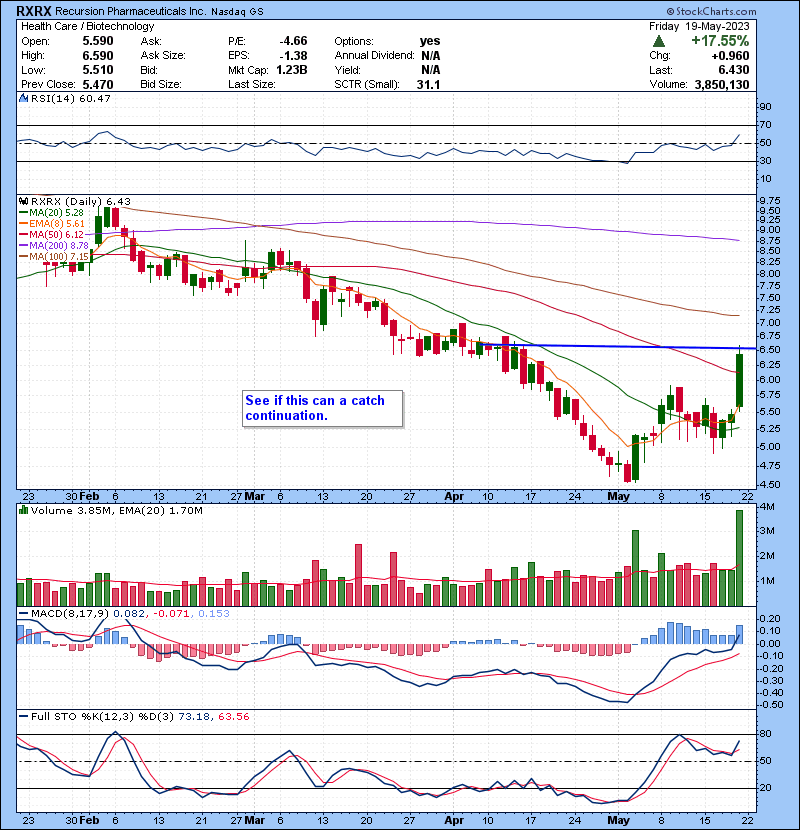Click the RXRX (Daily) 6.43 legend label

[80, 202]
